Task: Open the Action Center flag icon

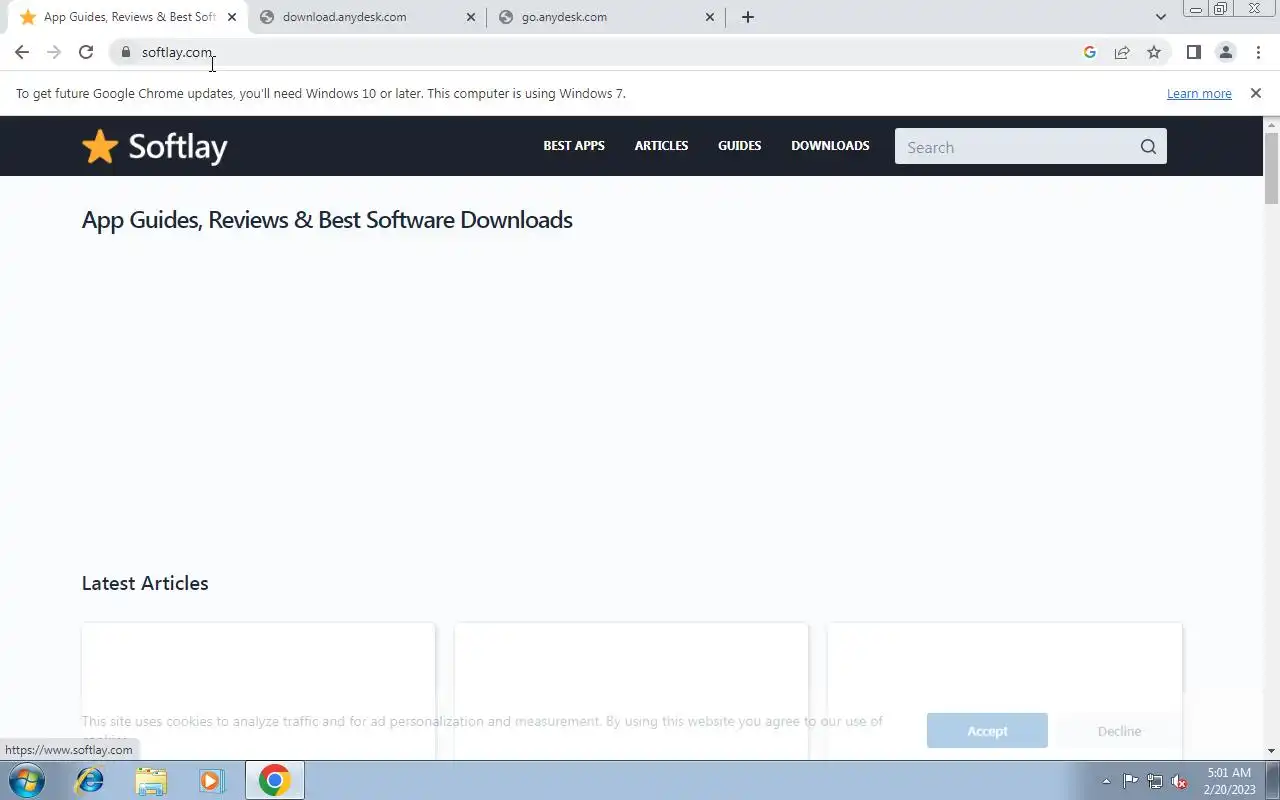Action: pyautogui.click(x=1130, y=781)
